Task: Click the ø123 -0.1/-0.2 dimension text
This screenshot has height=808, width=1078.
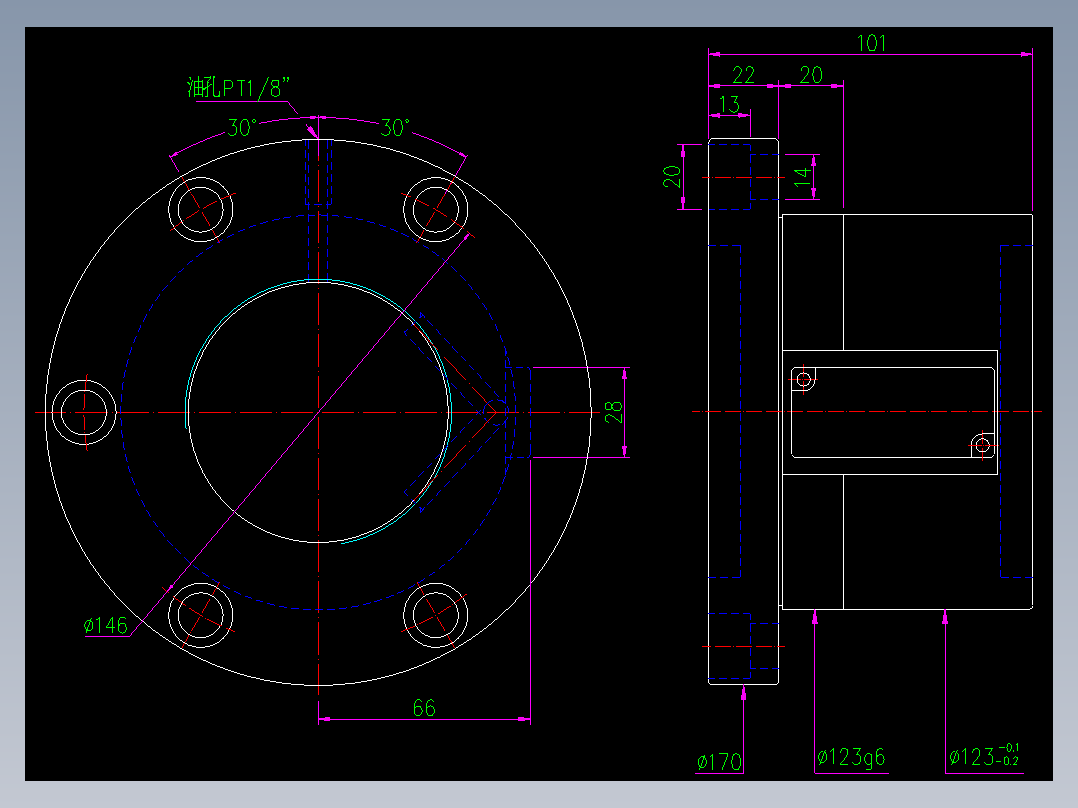Action: tap(984, 755)
